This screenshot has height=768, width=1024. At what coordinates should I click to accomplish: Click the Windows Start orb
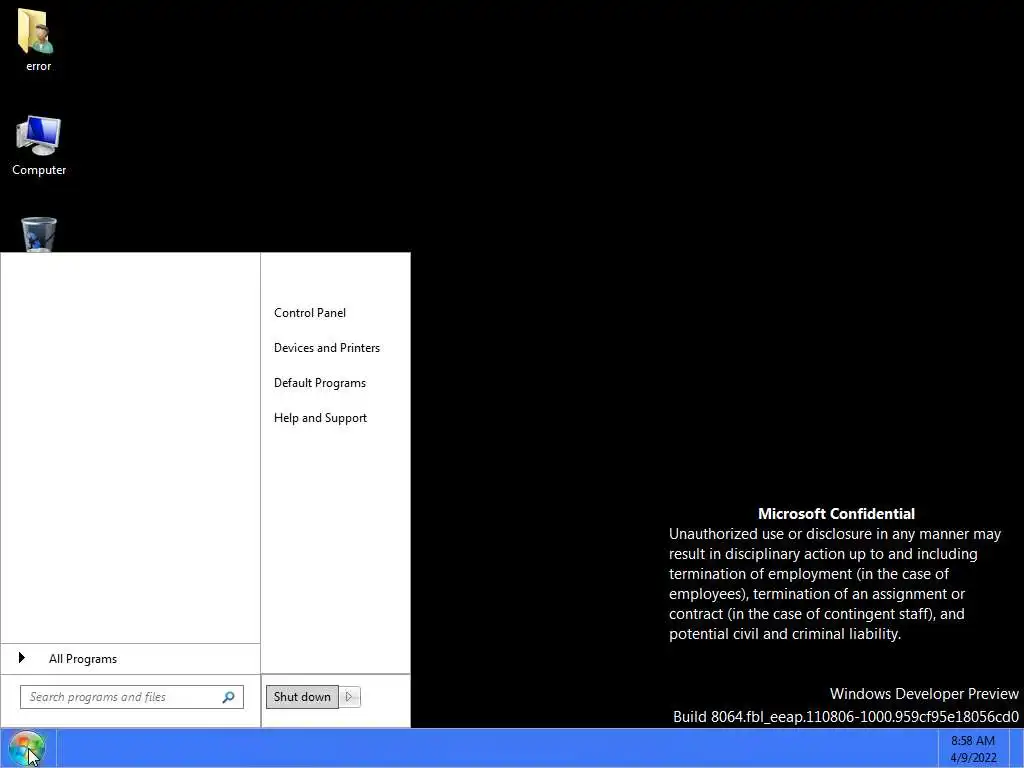coord(27,748)
